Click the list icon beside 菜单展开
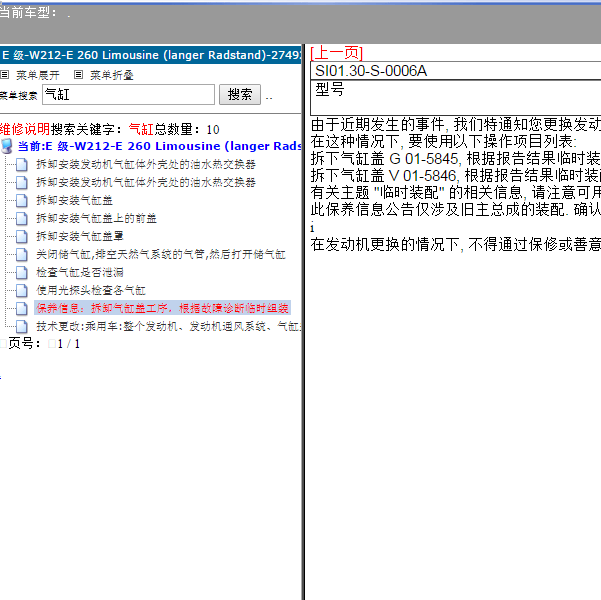The image size is (601, 600). pos(5,75)
